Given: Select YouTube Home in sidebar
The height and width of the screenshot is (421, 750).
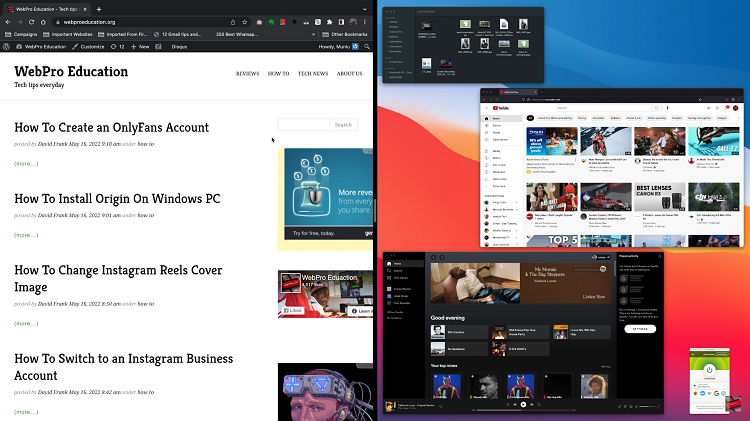Looking at the screenshot, I should click(501, 118).
